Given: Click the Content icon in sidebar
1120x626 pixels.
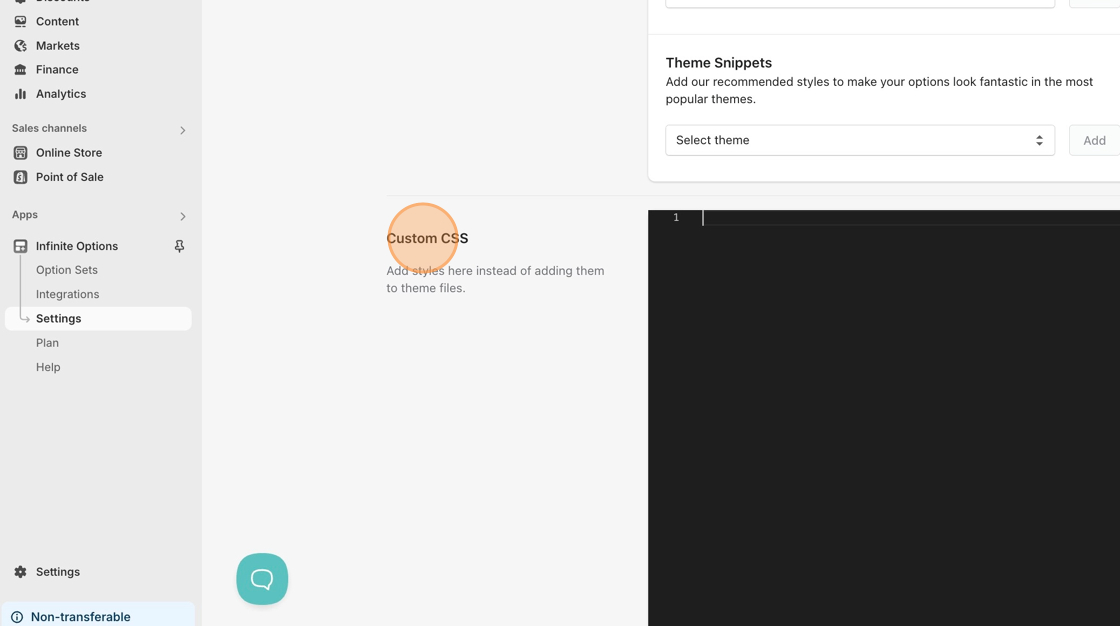Looking at the screenshot, I should pyautogui.click(x=20, y=21).
